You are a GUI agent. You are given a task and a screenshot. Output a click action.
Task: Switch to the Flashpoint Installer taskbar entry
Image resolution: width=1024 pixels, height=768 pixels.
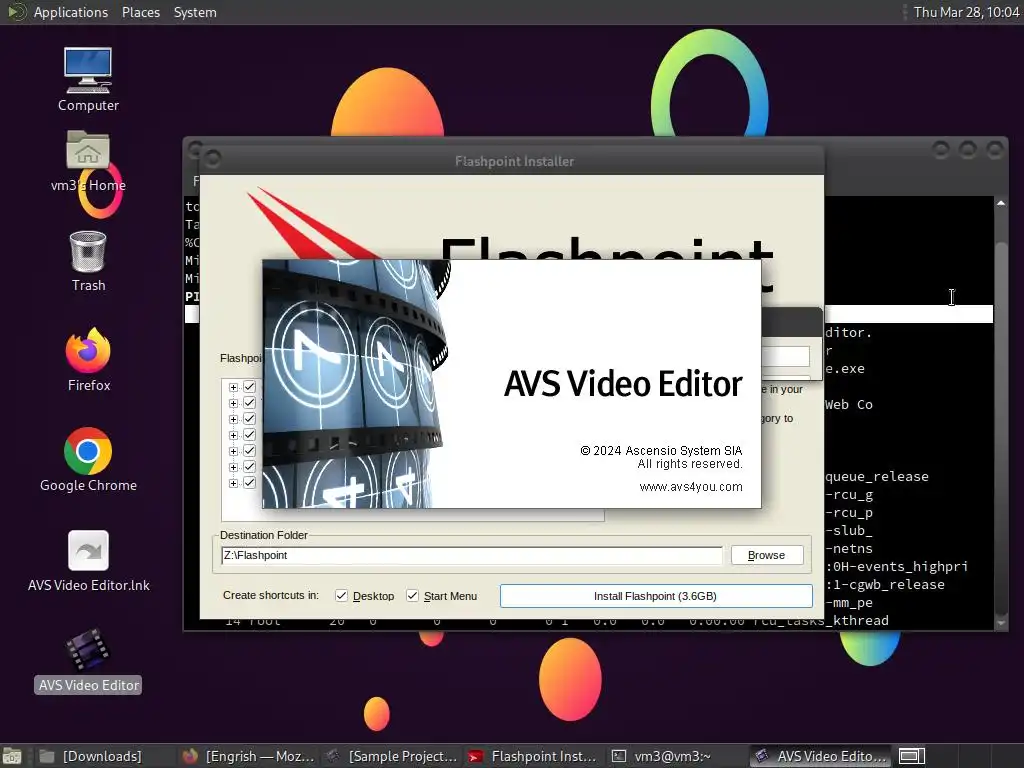pos(534,756)
